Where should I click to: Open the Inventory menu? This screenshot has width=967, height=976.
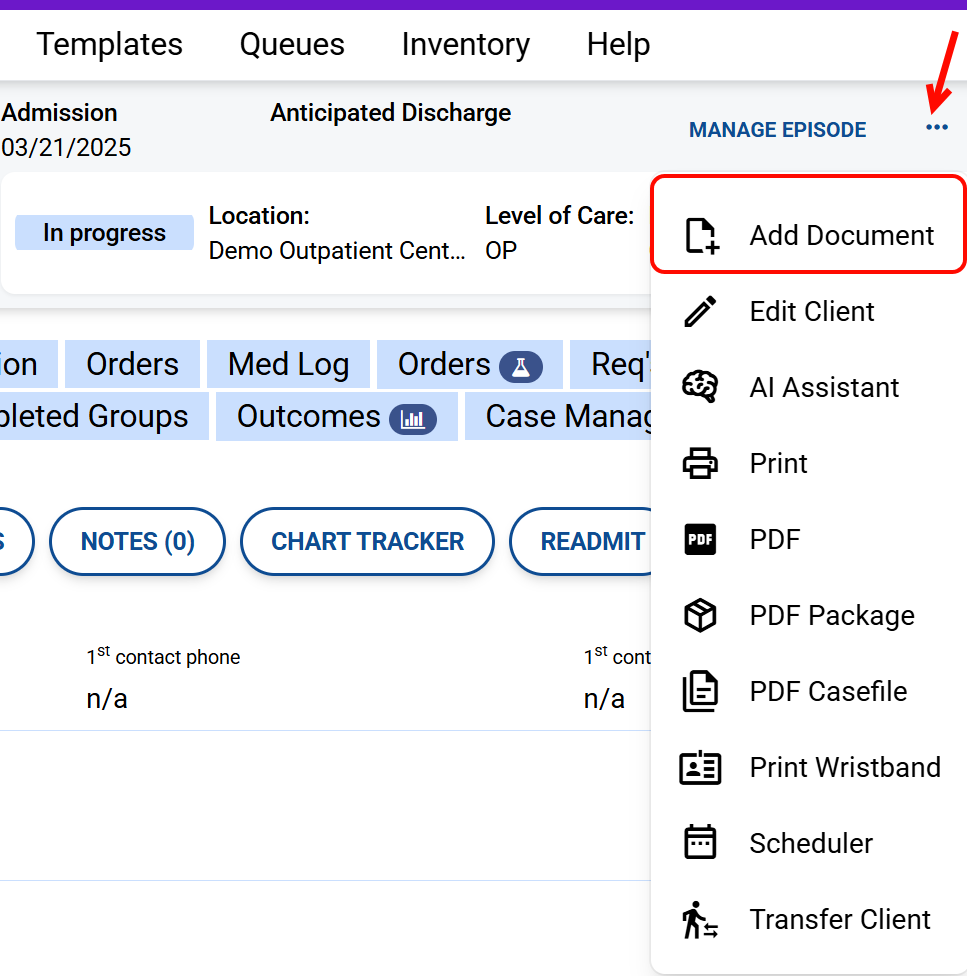coord(465,45)
